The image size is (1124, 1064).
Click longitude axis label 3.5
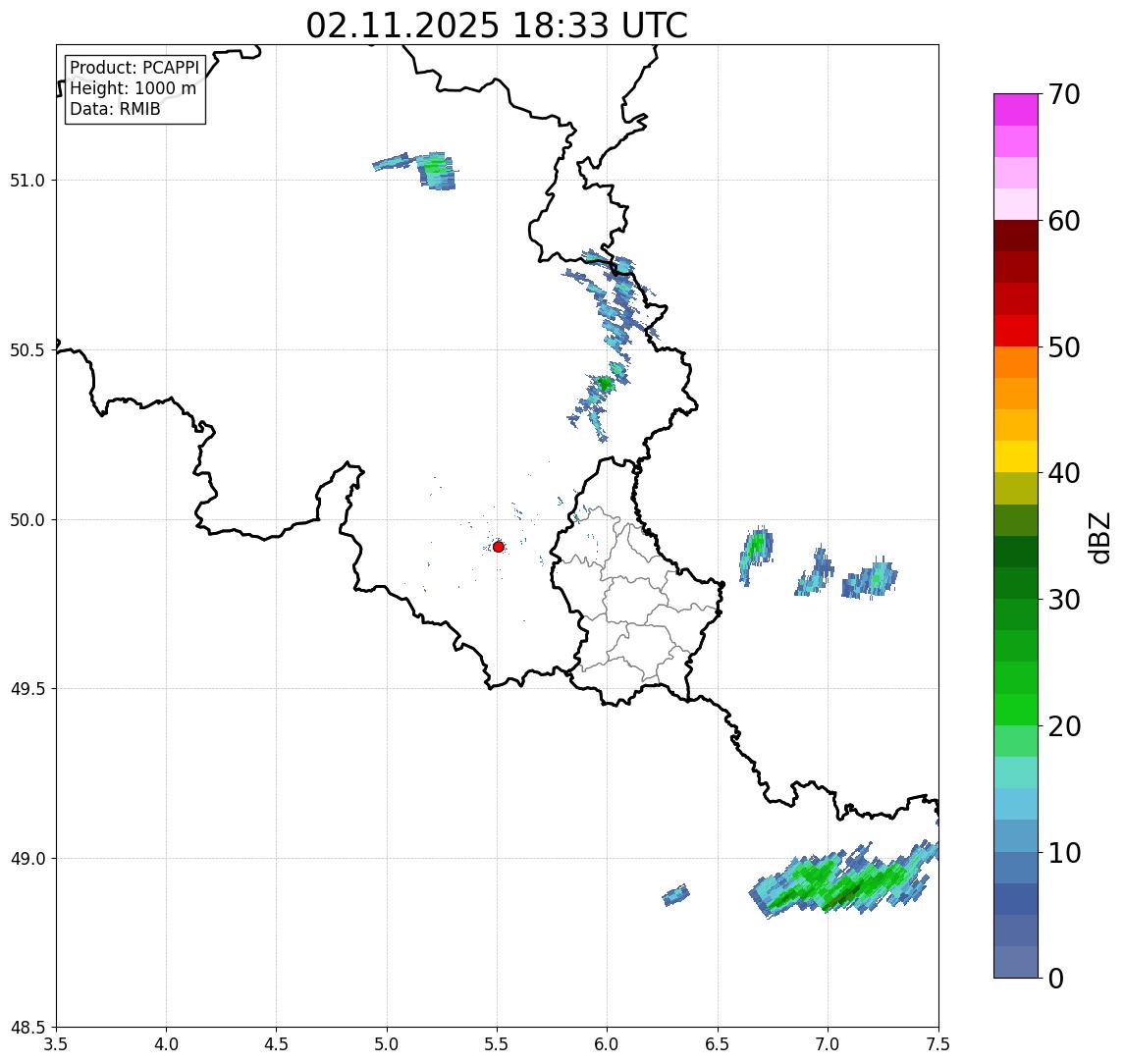[x=56, y=1044]
